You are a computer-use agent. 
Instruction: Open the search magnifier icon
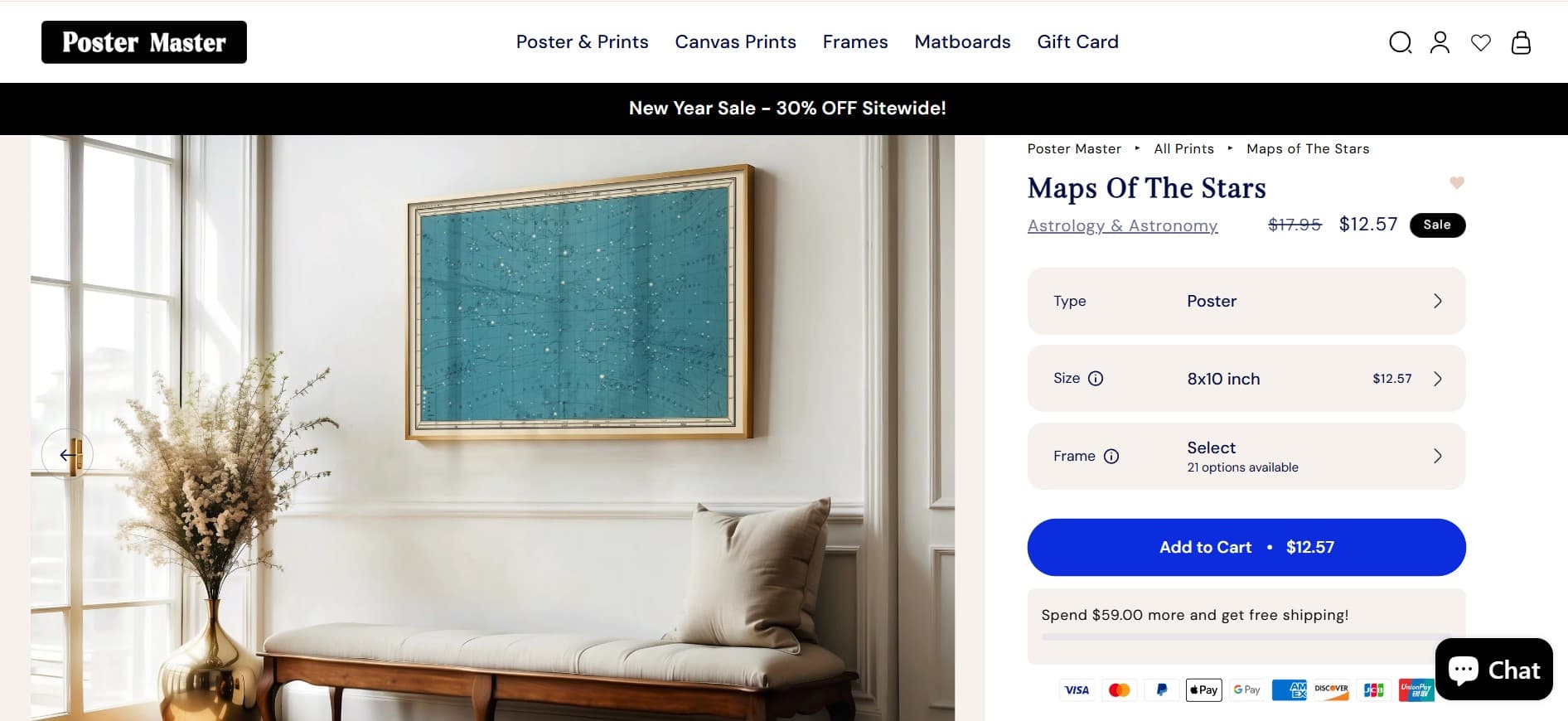tap(1400, 42)
